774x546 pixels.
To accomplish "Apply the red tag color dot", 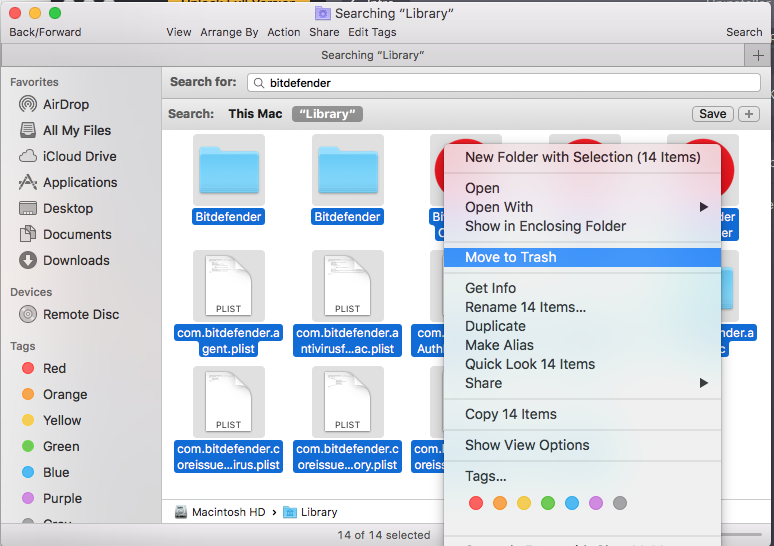I will [476, 503].
